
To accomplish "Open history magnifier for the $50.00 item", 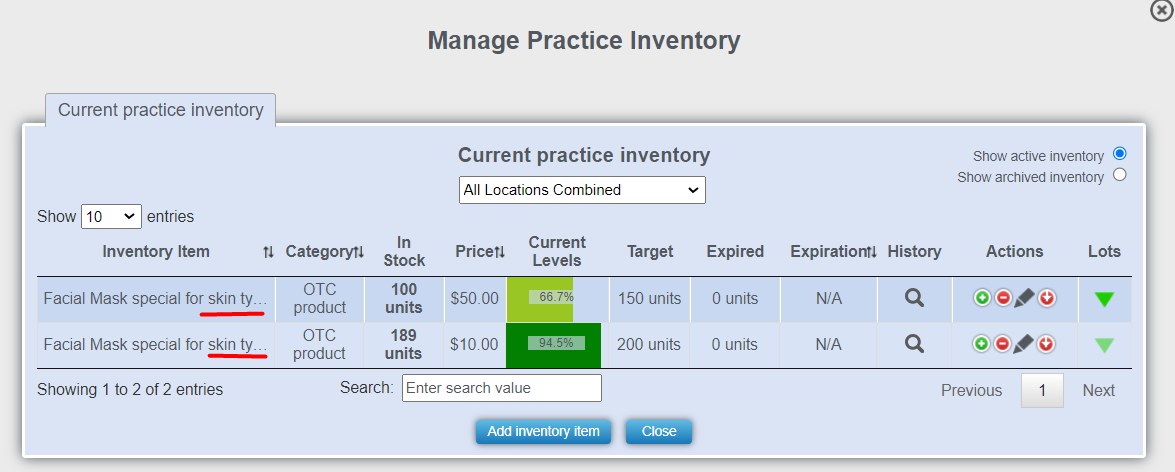I will [914, 298].
